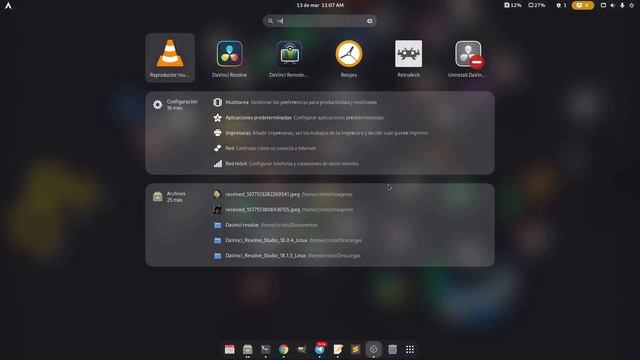
Task: Click the yellow screen sharing indicator
Action: coord(582,5)
